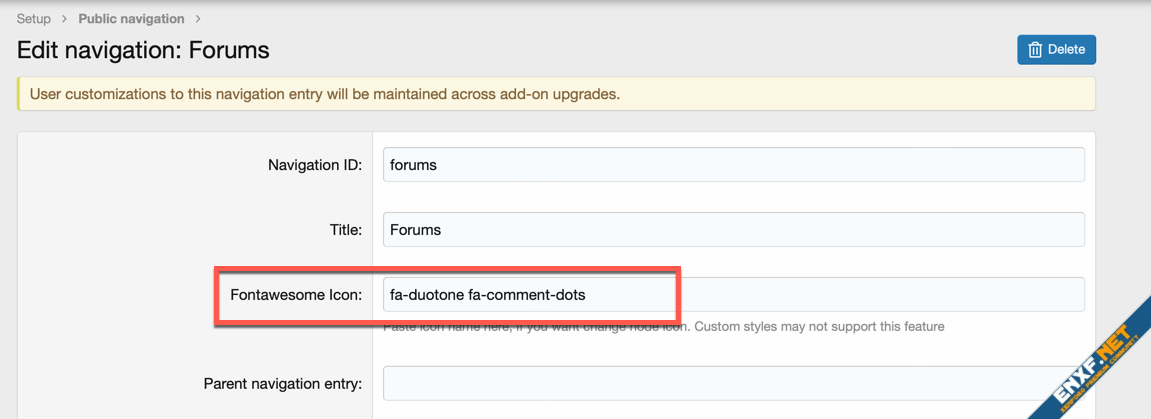Click the Title field label

pos(345,230)
